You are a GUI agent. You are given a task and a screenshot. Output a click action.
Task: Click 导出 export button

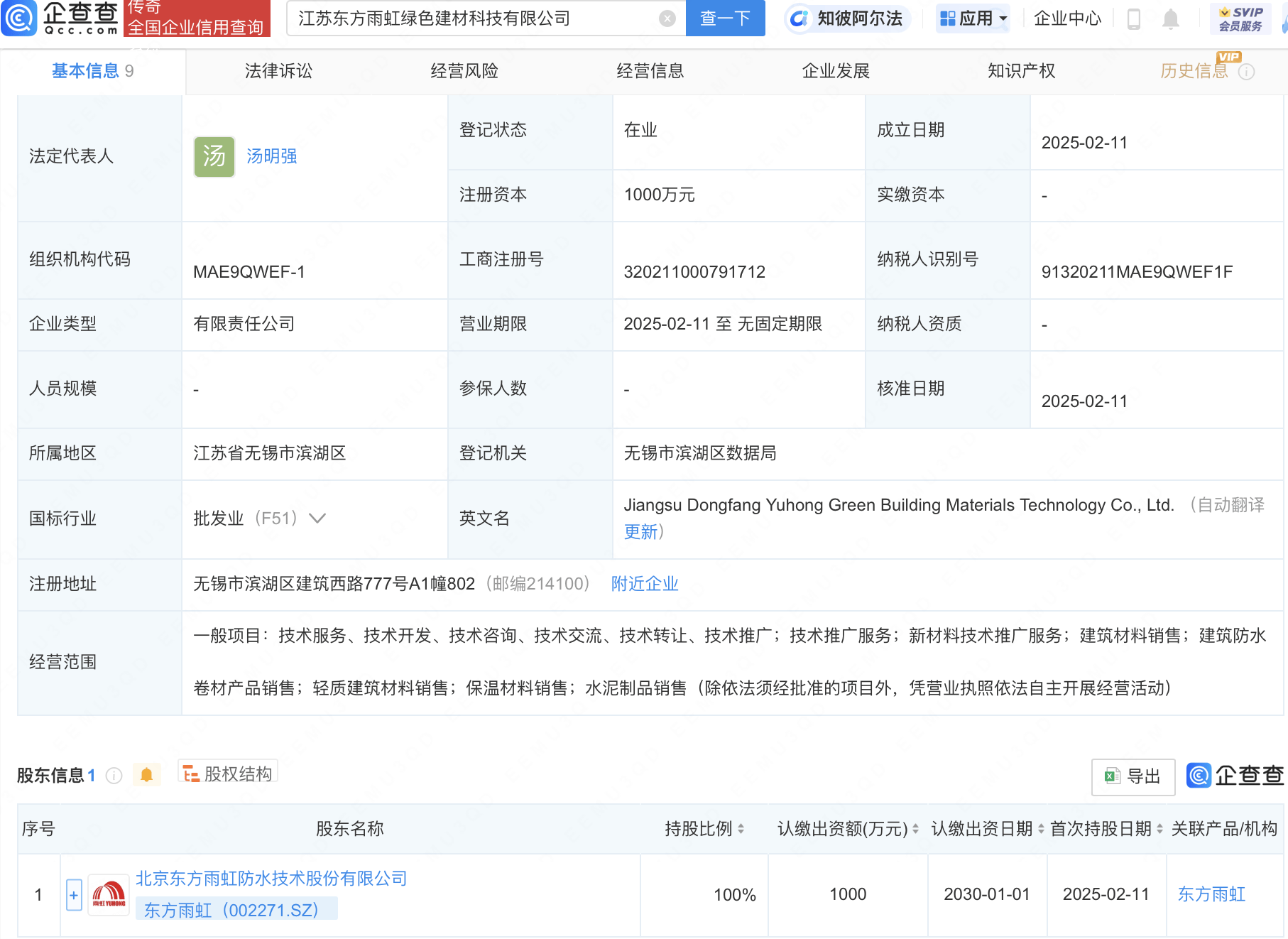click(x=1133, y=777)
